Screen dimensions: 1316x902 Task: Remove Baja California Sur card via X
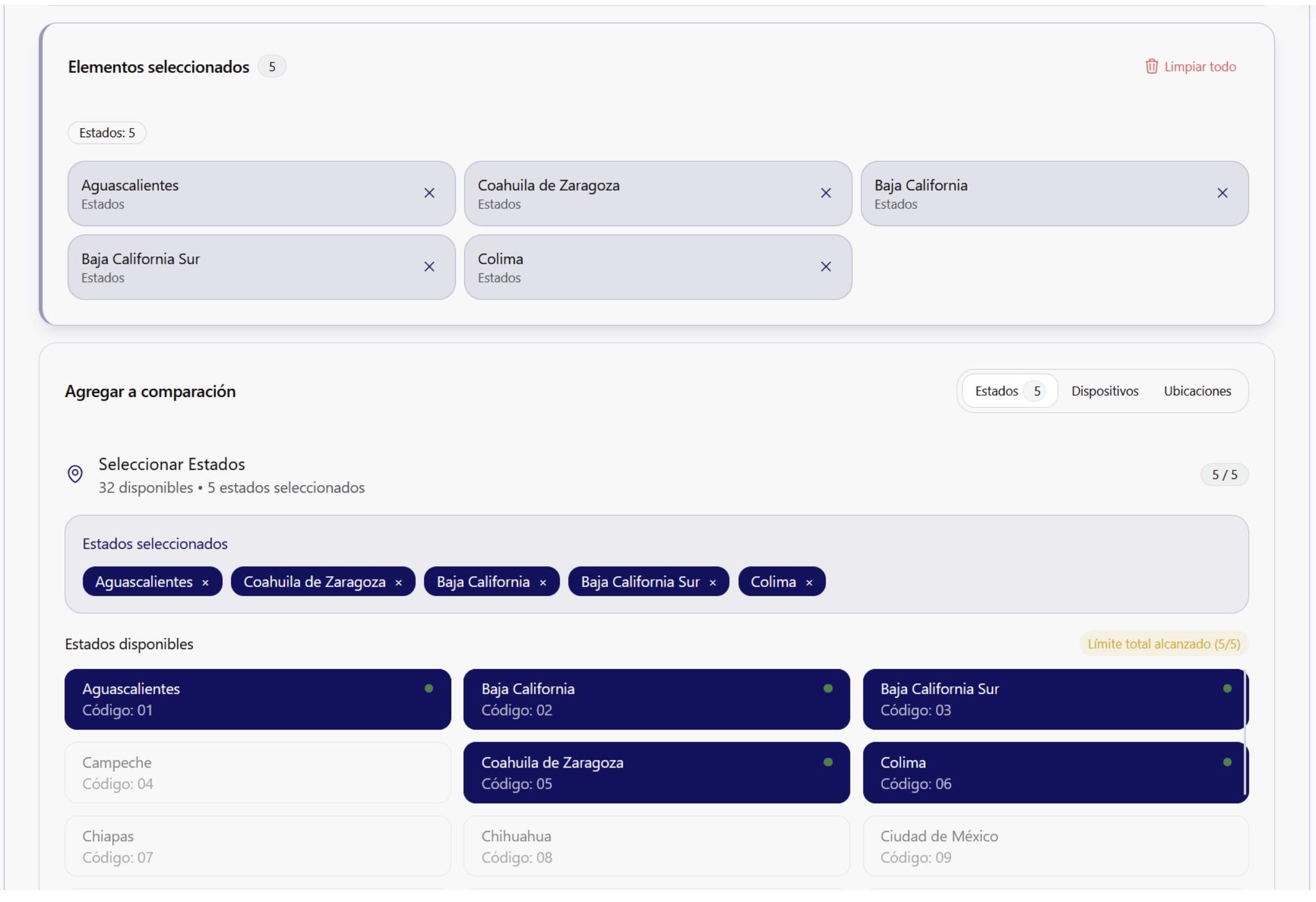429,266
